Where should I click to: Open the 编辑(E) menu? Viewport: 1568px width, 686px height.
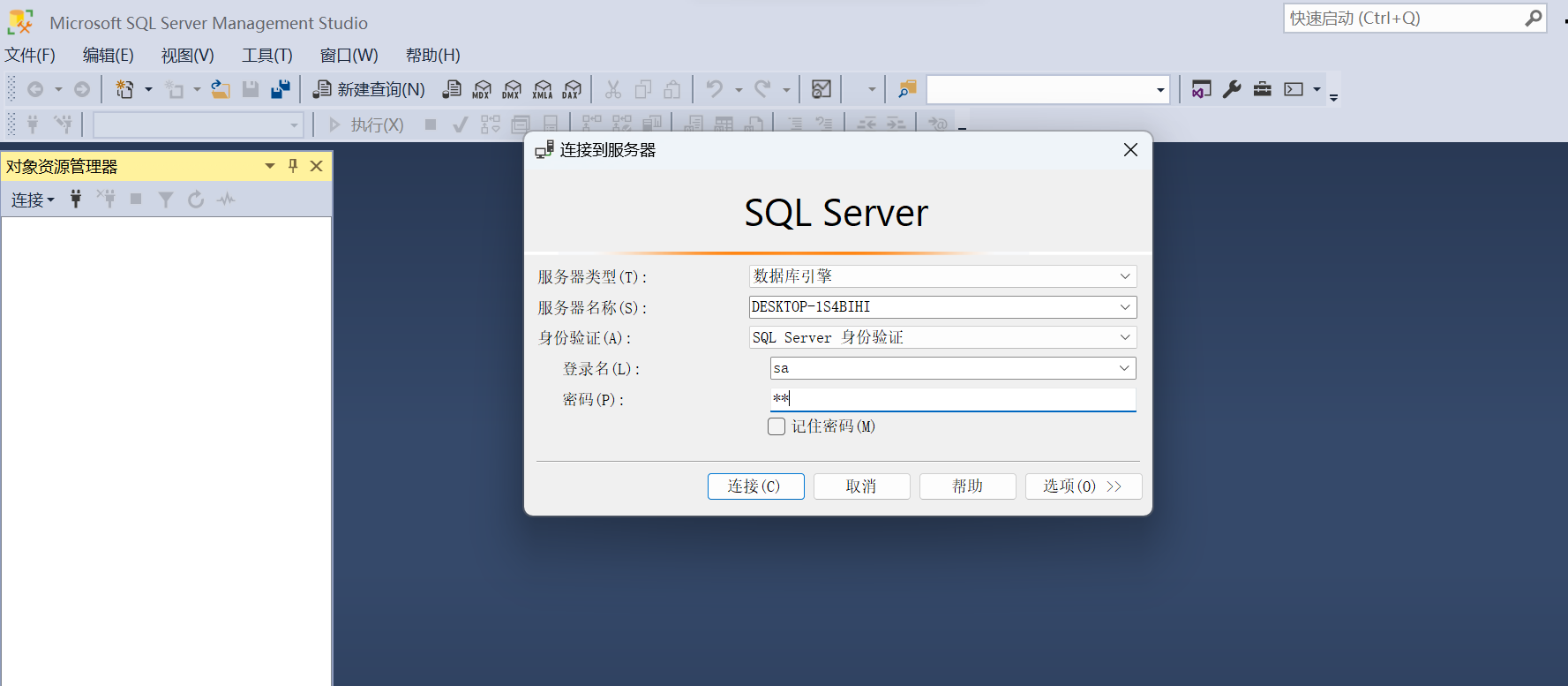coord(109,56)
